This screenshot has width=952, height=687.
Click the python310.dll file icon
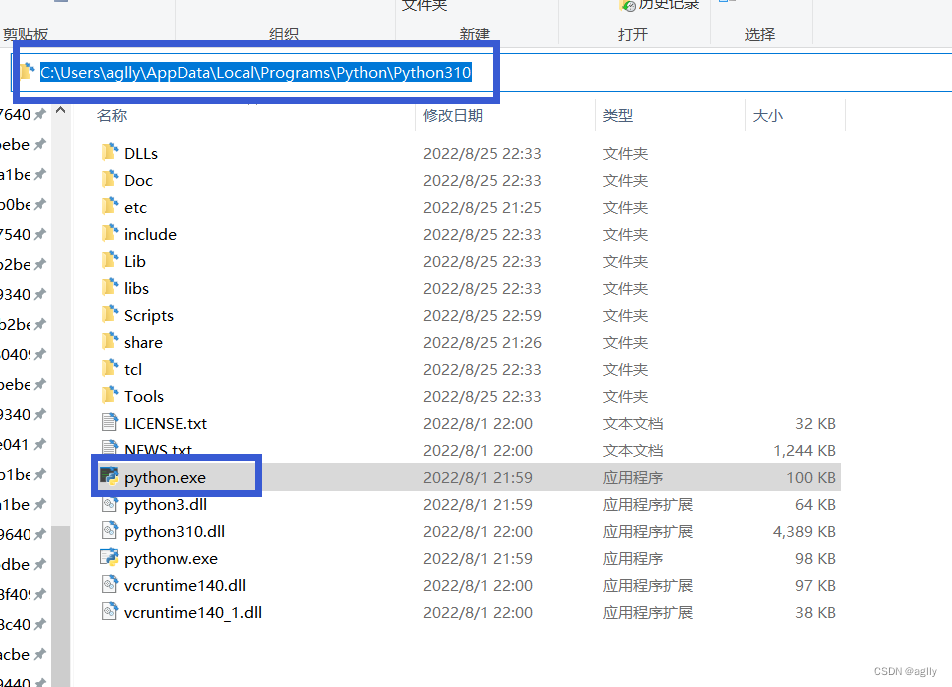click(x=110, y=530)
